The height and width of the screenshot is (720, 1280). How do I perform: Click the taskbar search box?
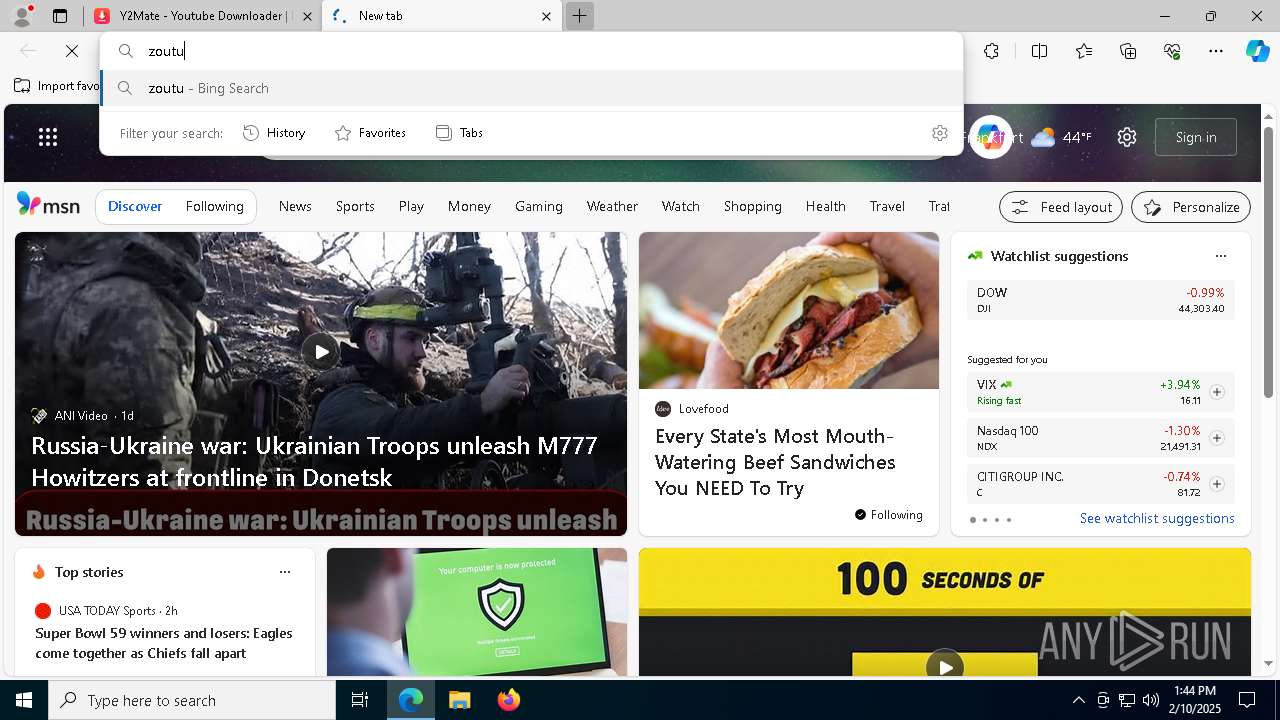(192, 700)
